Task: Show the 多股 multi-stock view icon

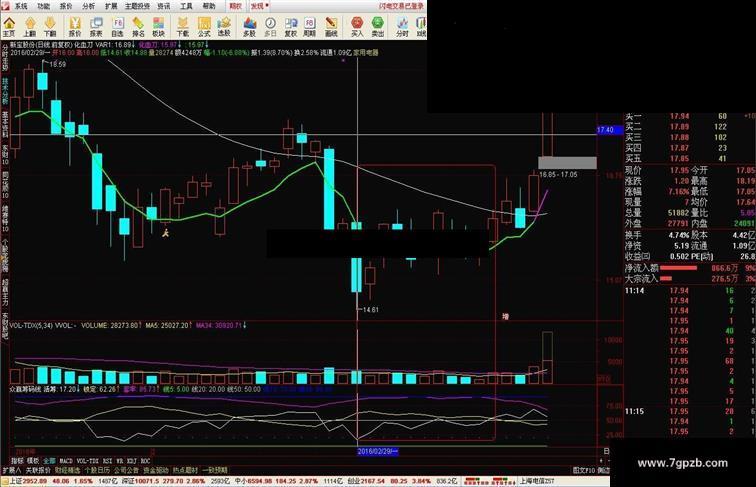Action: point(249,26)
